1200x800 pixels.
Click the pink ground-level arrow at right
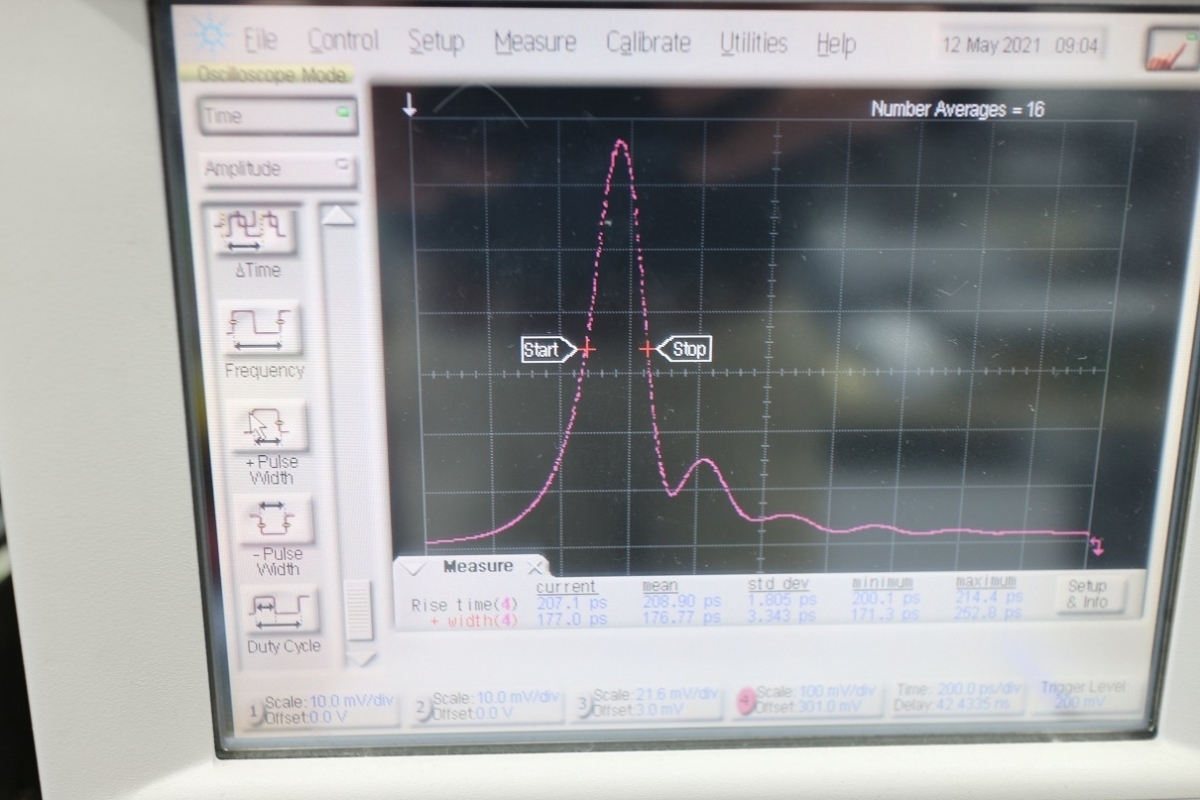point(1097,545)
